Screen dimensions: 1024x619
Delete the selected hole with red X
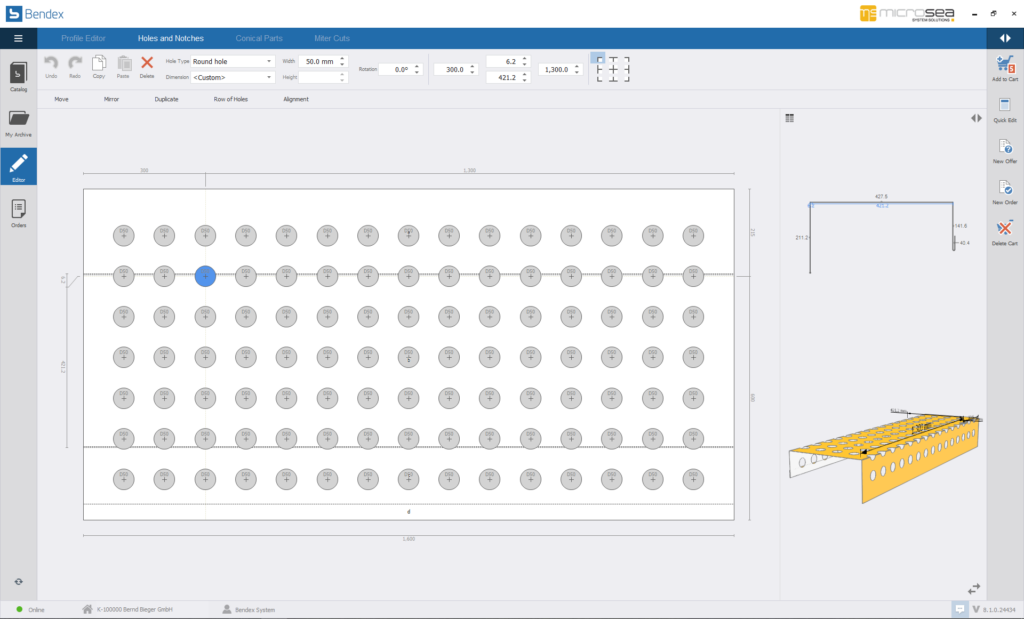point(147,63)
